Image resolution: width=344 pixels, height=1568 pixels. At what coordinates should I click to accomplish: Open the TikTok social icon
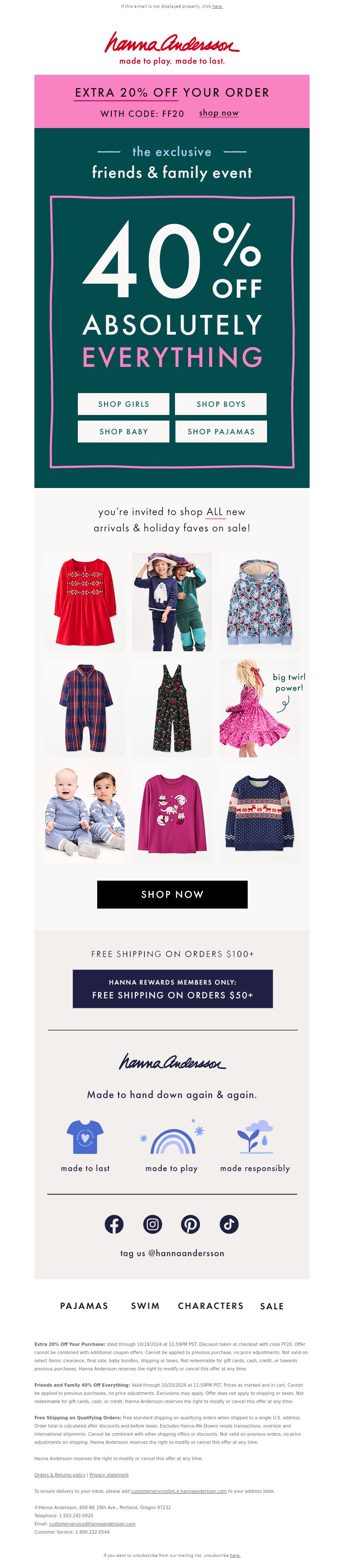tap(229, 1224)
